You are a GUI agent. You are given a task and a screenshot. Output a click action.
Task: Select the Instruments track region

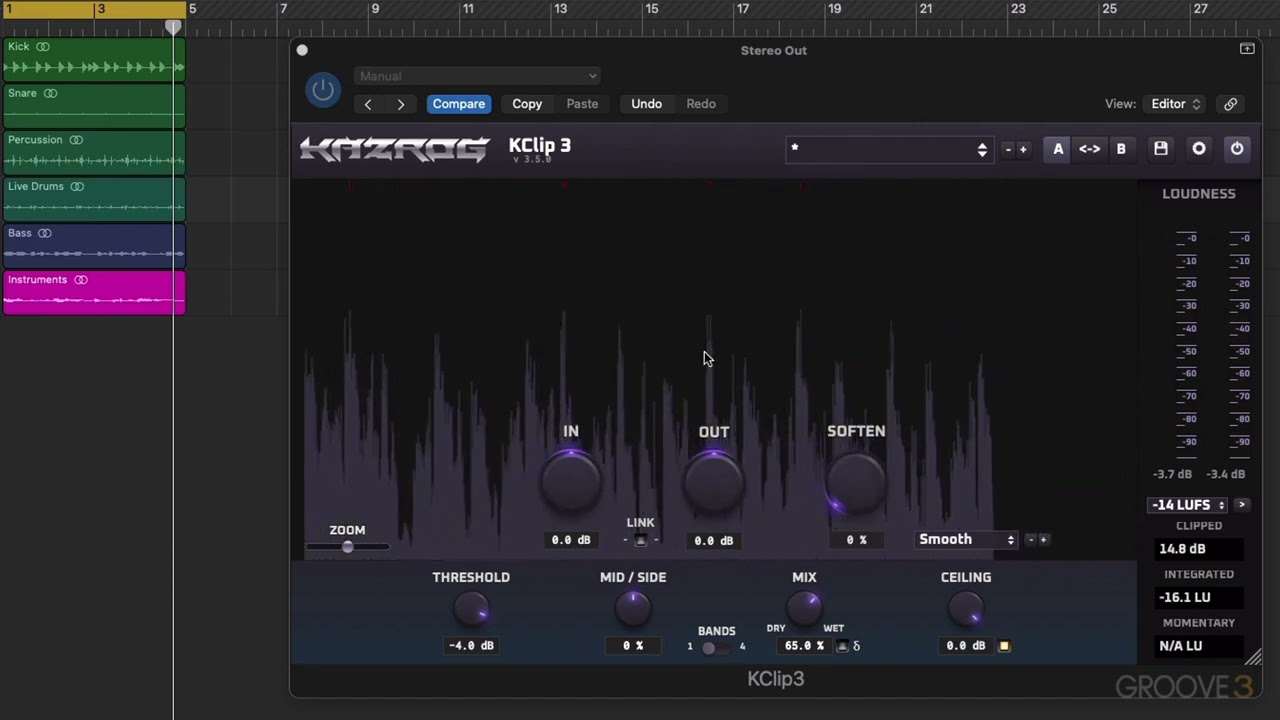pyautogui.click(x=94, y=293)
